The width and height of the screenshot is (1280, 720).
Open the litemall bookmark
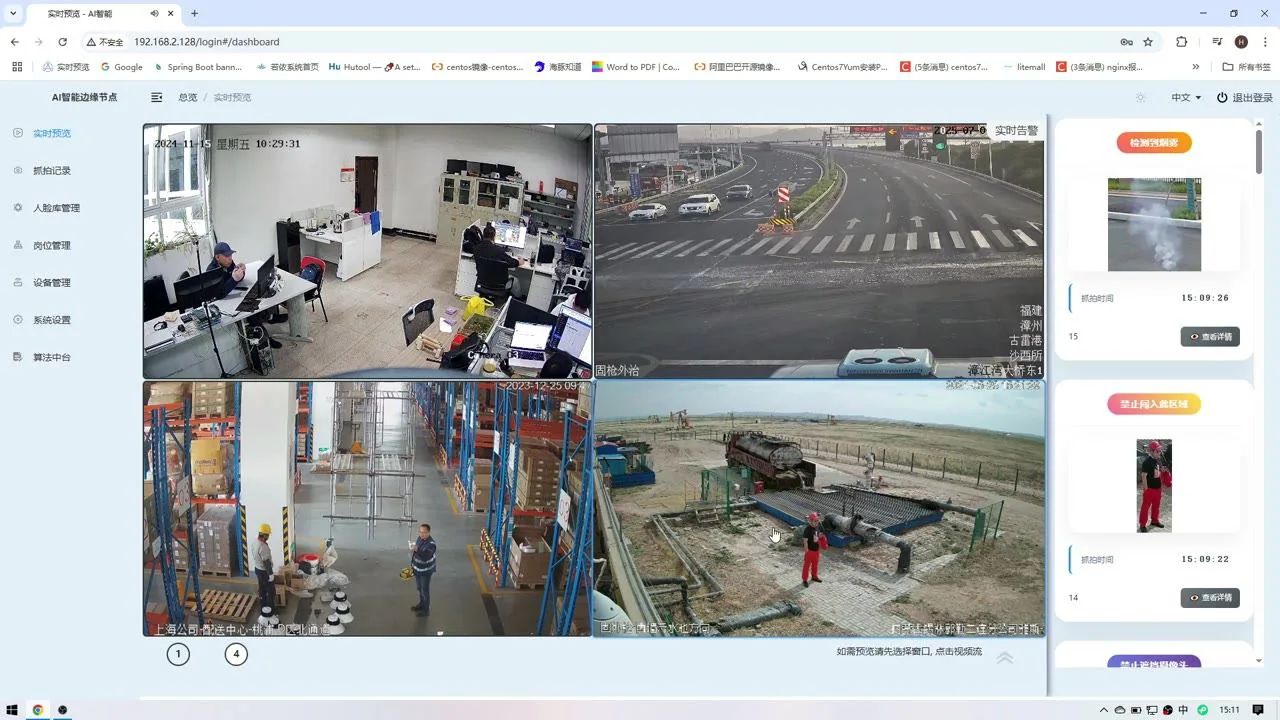click(1024, 67)
